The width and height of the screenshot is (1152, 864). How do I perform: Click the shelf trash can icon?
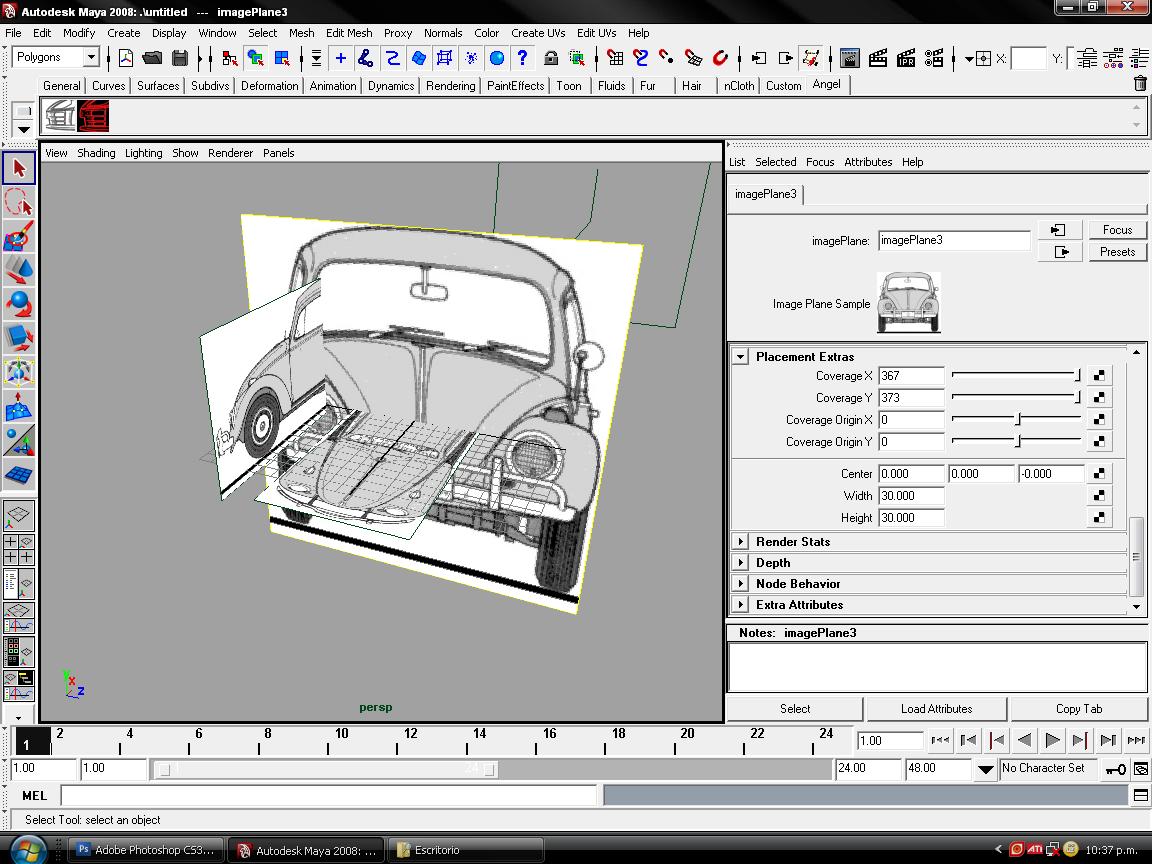[x=1140, y=84]
